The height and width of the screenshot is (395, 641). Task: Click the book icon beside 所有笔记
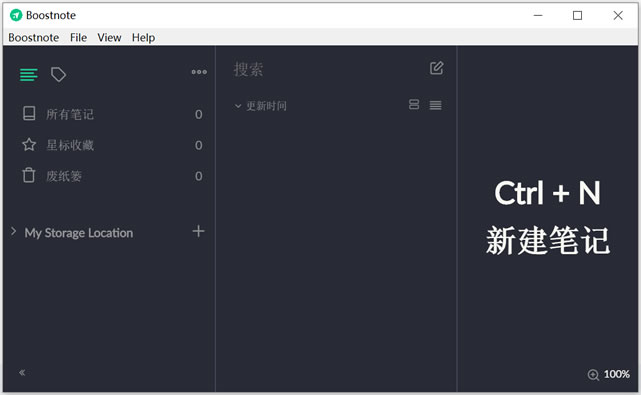click(29, 113)
